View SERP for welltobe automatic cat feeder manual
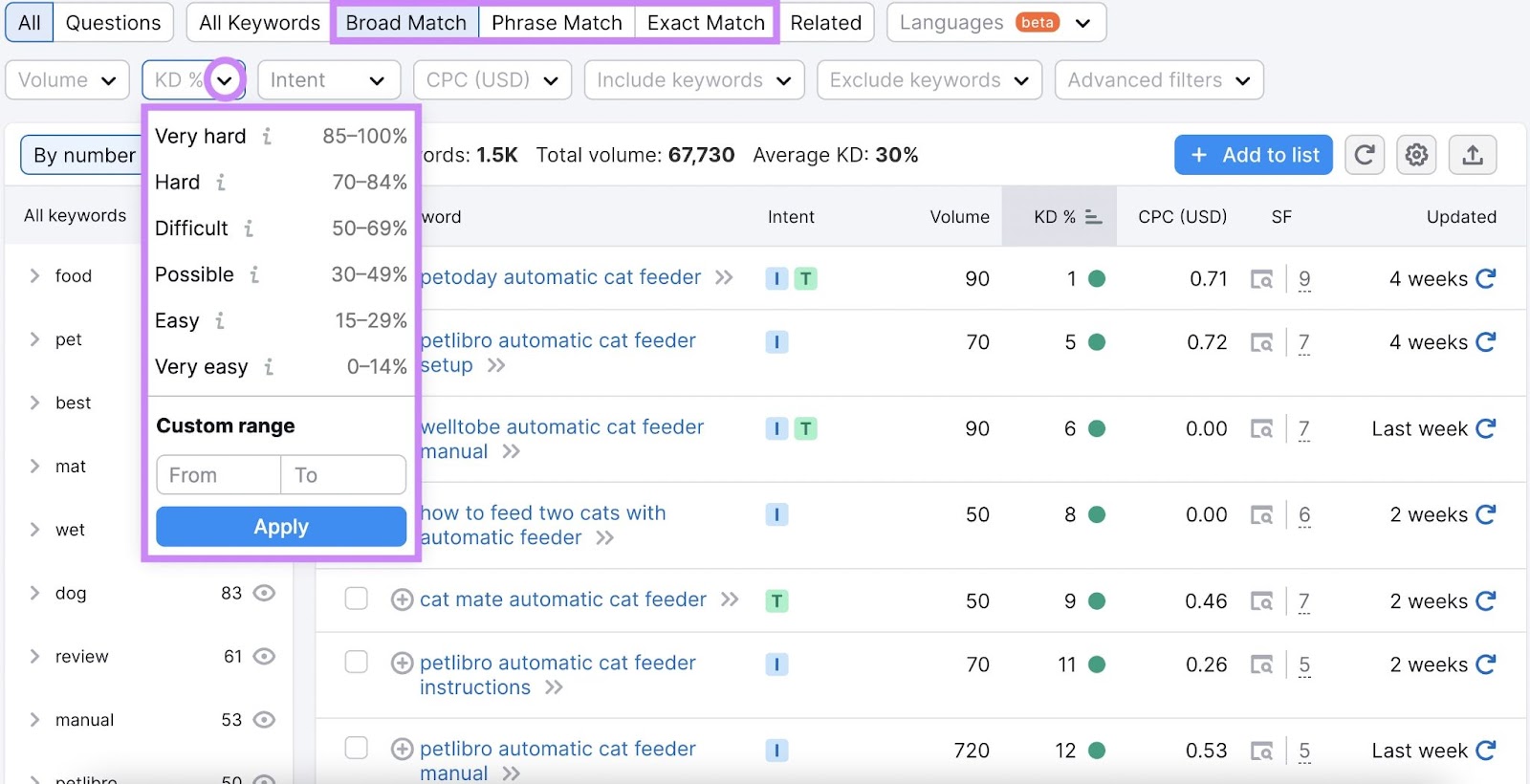The image size is (1530, 784). (x=1262, y=429)
